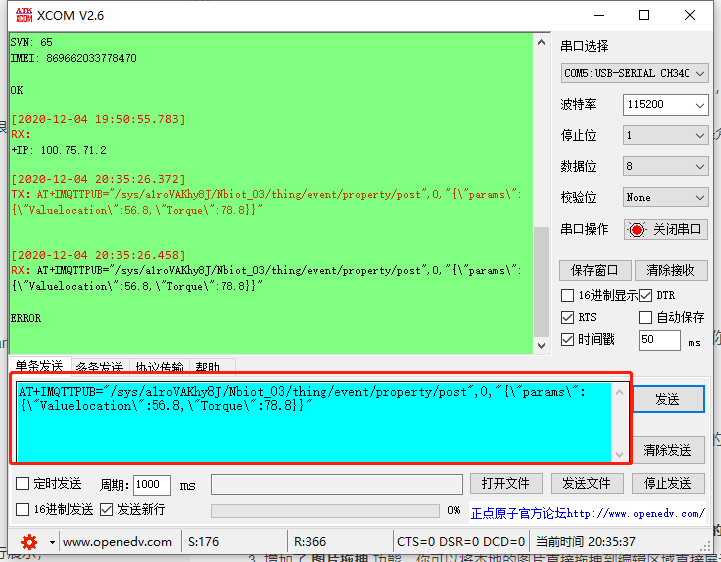721x562 pixels.
Task: Click the [2020-12-04 20:35:26.372] timestamp line
Action: coord(98,179)
